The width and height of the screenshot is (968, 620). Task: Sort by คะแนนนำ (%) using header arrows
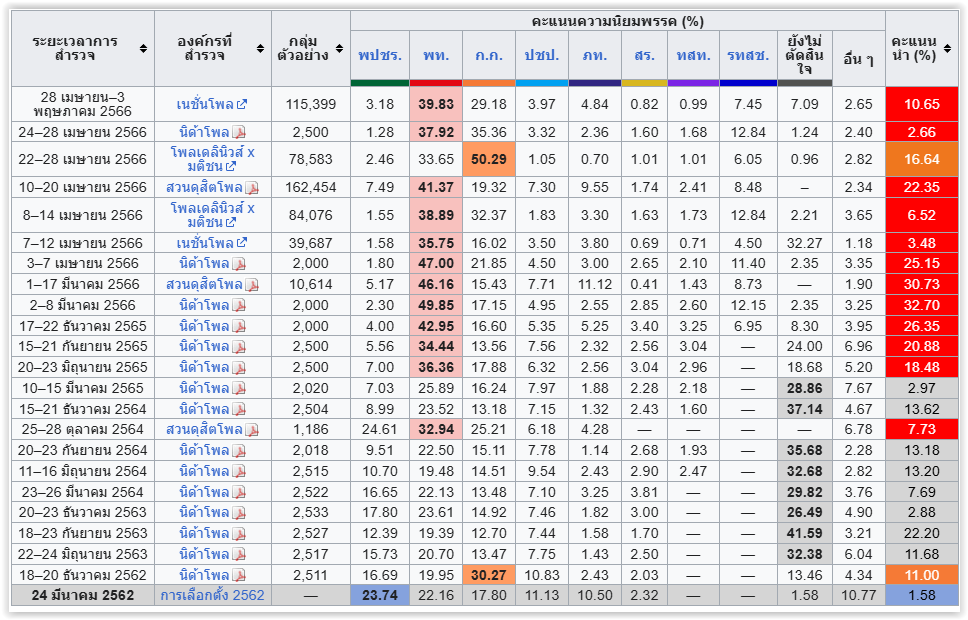(x=946, y=48)
